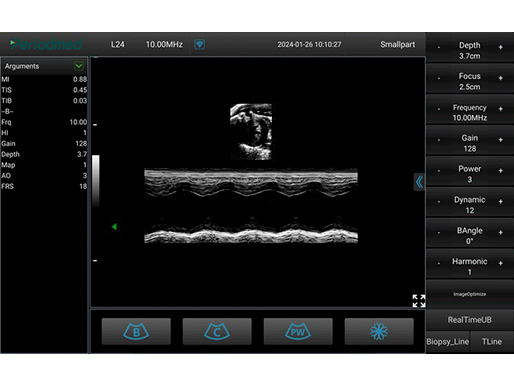
Task: Open the Smallpart exam preset
Action: (x=397, y=44)
